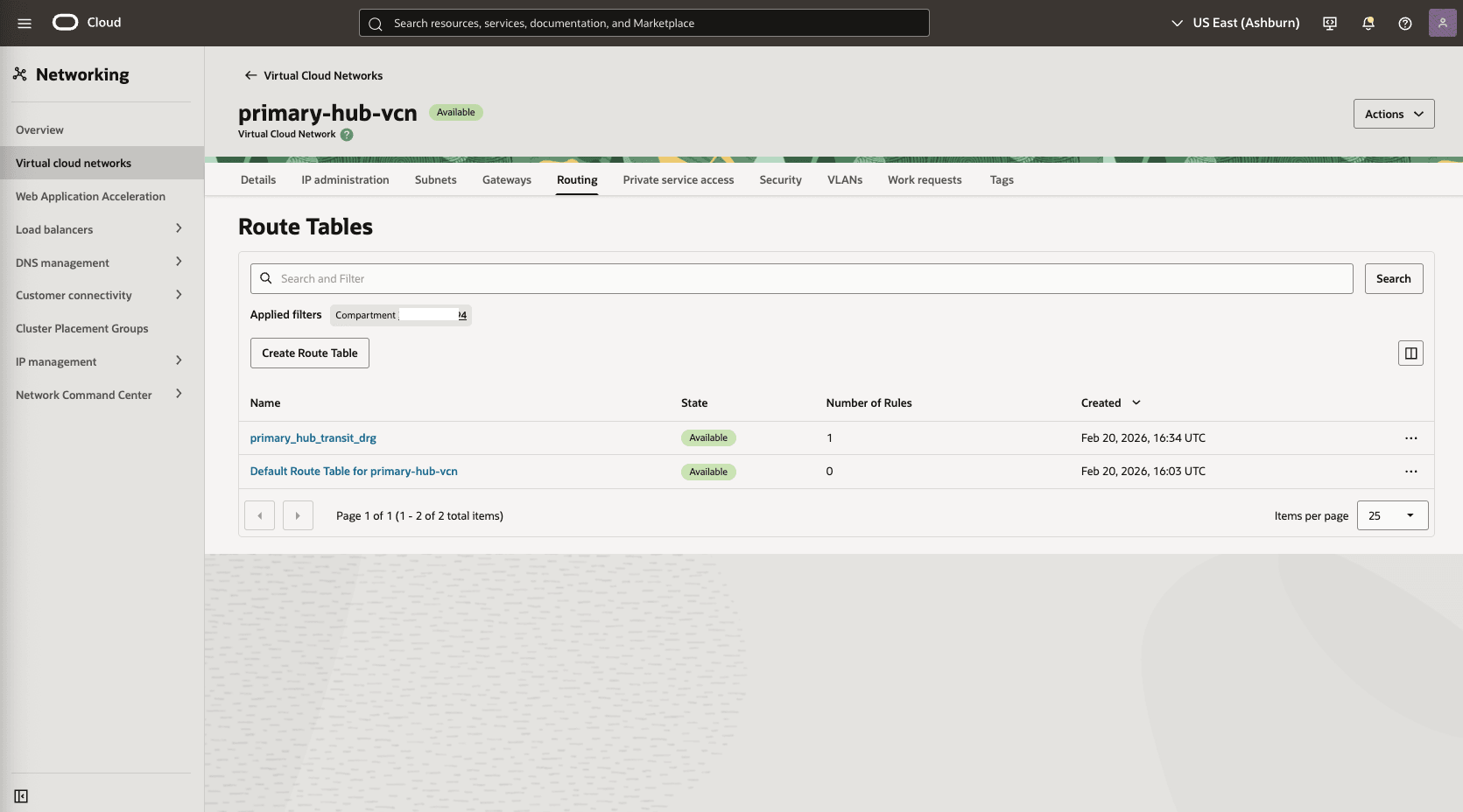The height and width of the screenshot is (812, 1463).
Task: Open actions menu for primary_hub_transit_drg row
Action: tap(1410, 437)
